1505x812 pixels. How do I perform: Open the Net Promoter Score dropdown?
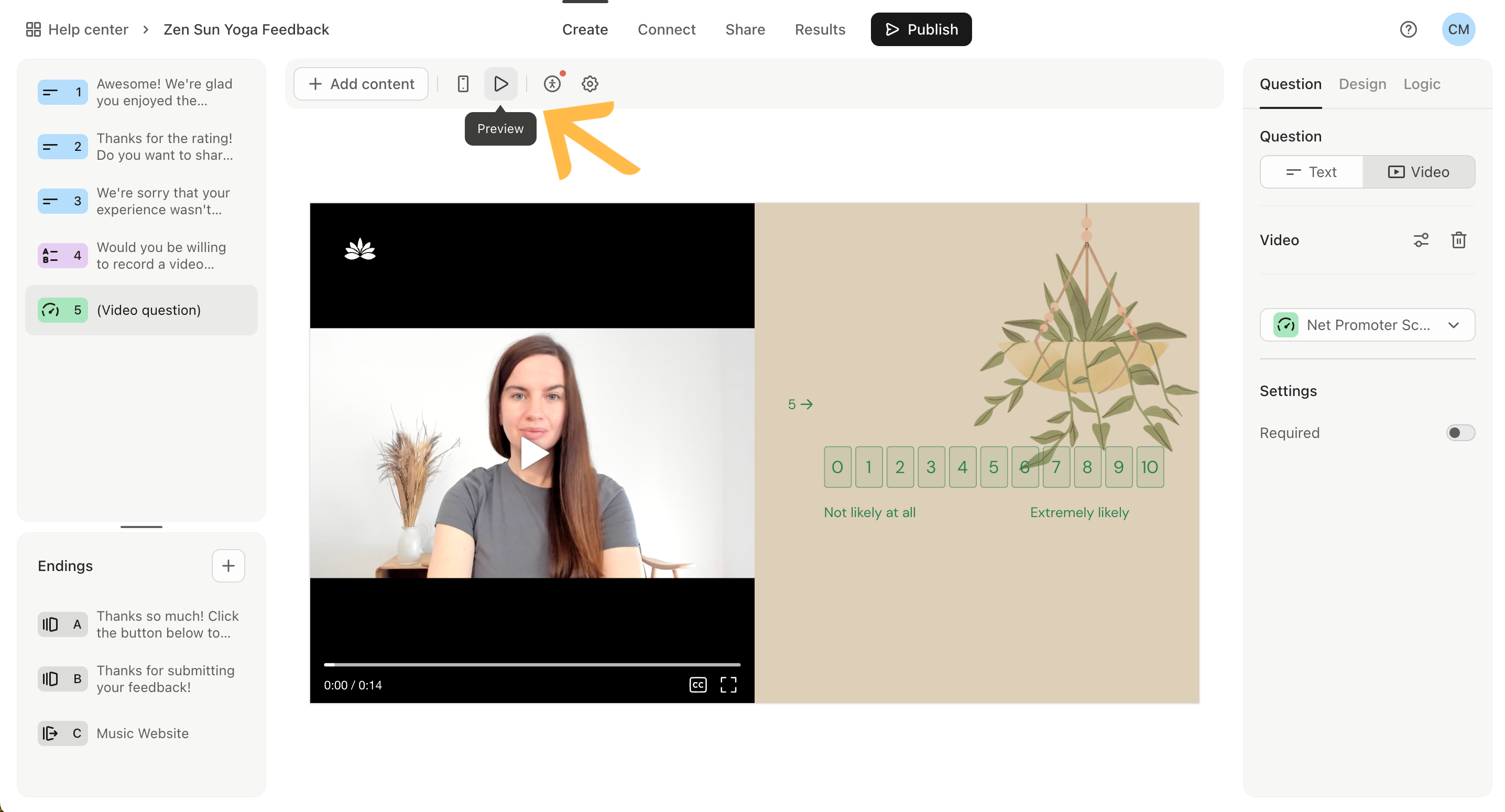click(1367, 325)
